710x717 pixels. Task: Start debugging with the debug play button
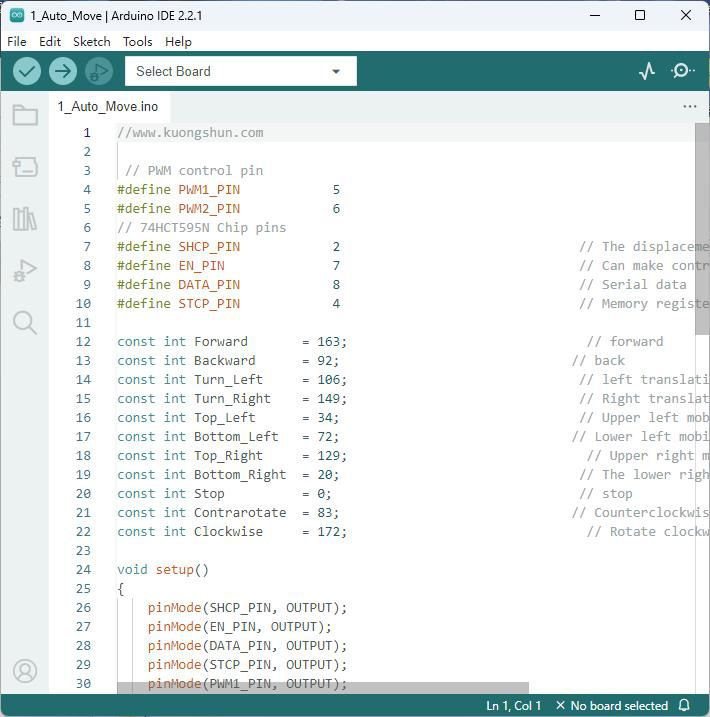99,71
